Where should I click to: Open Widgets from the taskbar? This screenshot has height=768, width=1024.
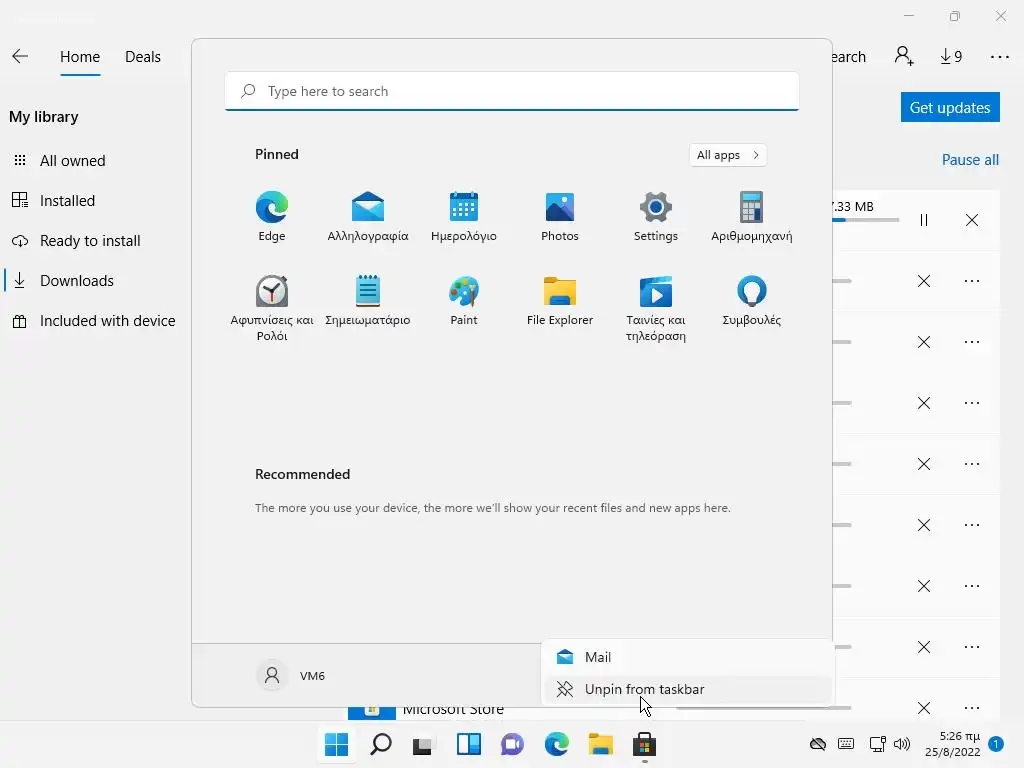pyautogui.click(x=468, y=744)
